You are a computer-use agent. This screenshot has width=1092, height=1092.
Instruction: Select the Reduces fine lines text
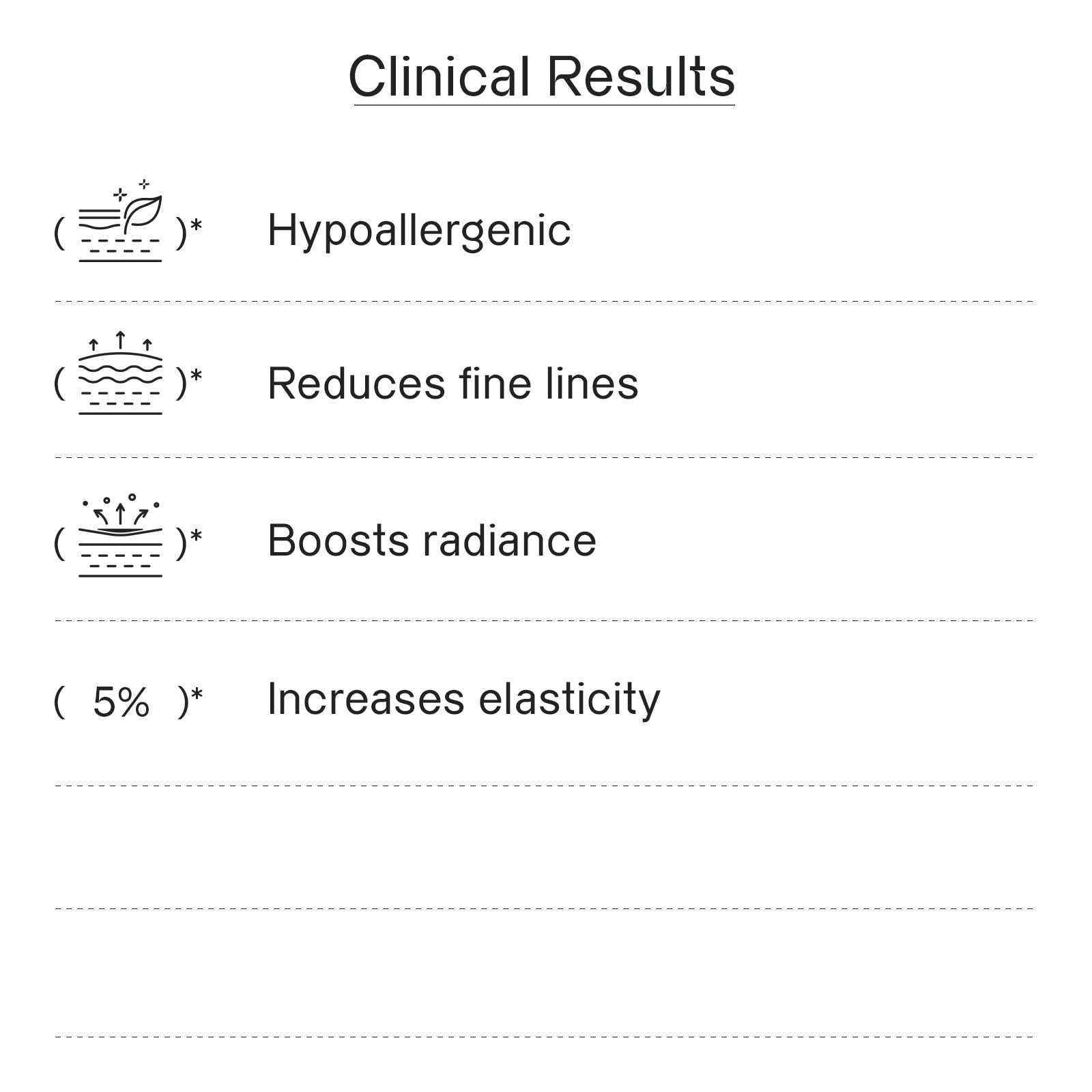(x=453, y=384)
